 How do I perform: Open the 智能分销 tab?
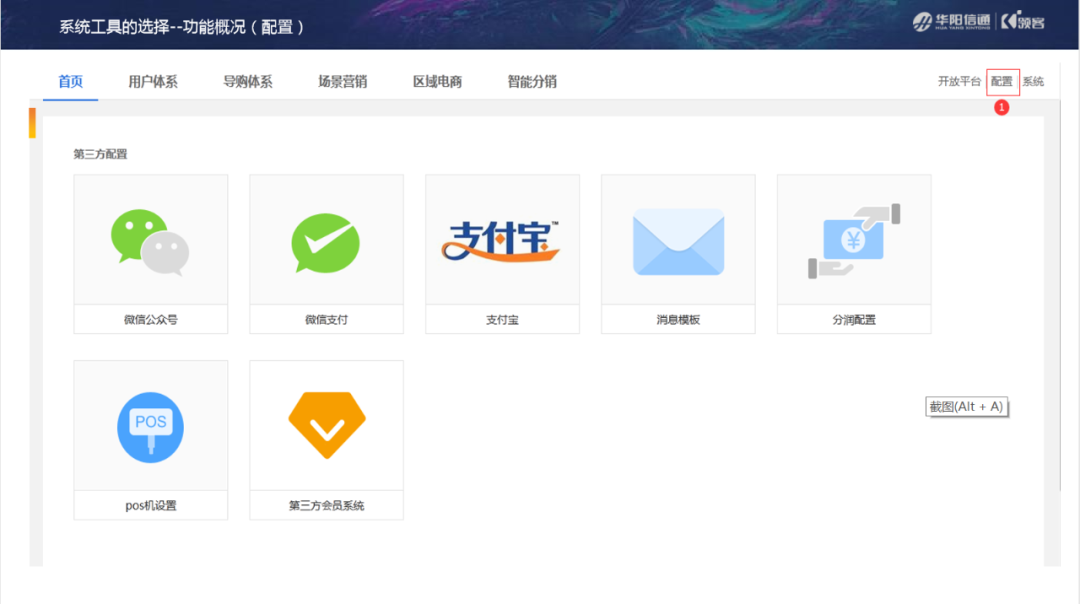point(532,81)
